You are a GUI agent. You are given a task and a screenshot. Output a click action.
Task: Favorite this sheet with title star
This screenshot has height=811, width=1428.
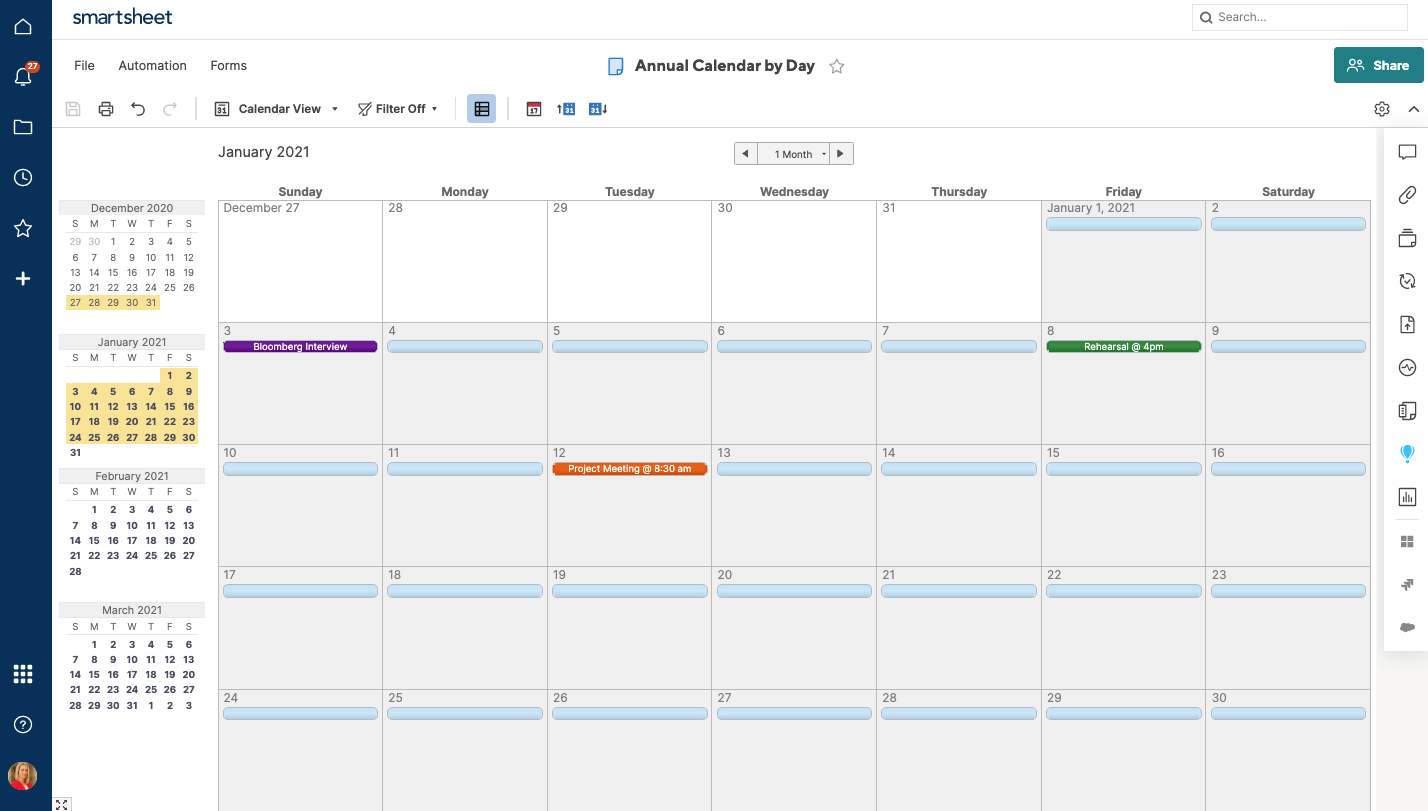coord(837,66)
